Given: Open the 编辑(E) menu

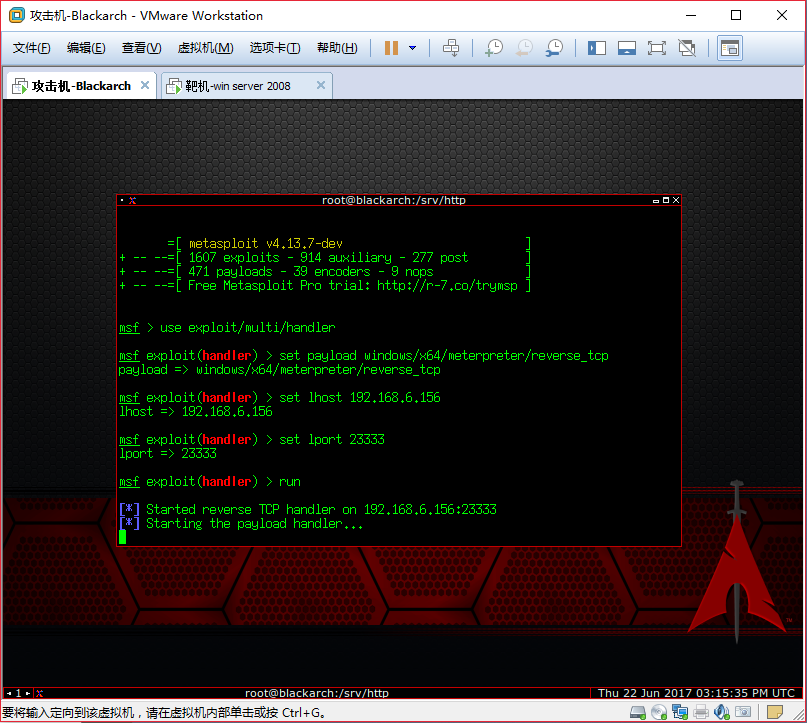Looking at the screenshot, I should 86,48.
